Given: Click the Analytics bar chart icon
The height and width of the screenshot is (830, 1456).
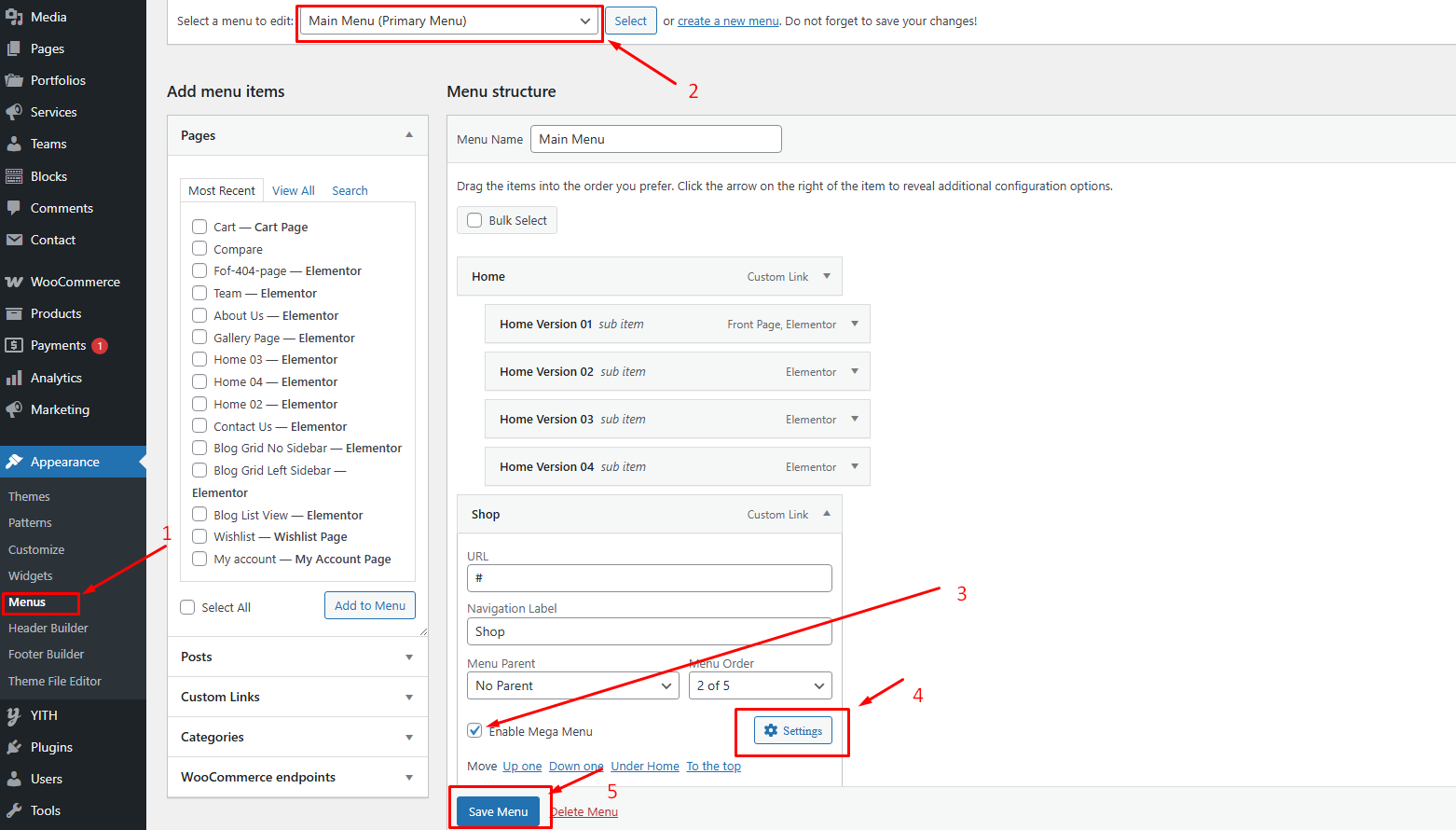Looking at the screenshot, I should (x=14, y=378).
